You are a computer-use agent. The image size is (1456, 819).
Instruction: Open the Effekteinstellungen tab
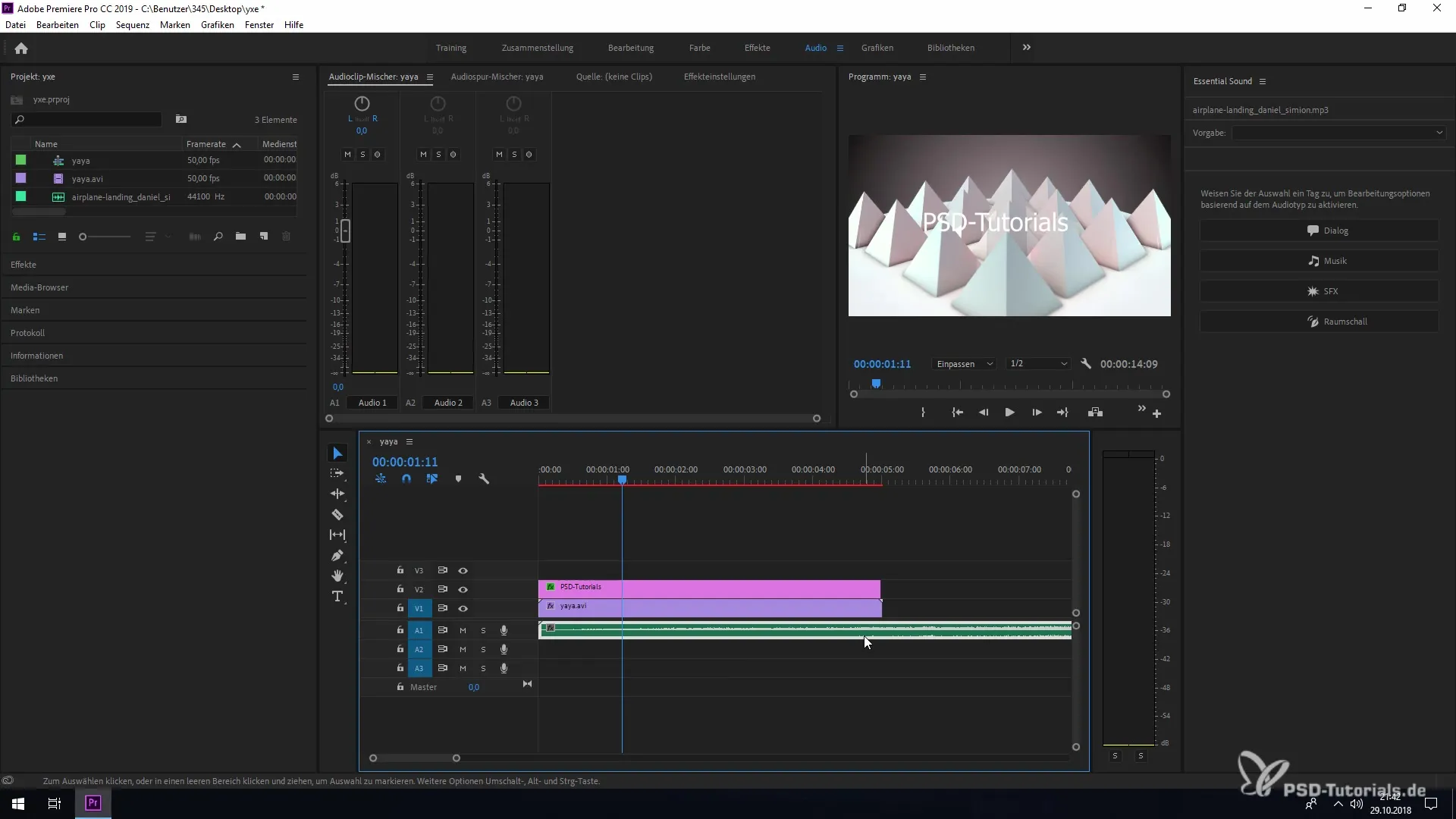click(719, 77)
